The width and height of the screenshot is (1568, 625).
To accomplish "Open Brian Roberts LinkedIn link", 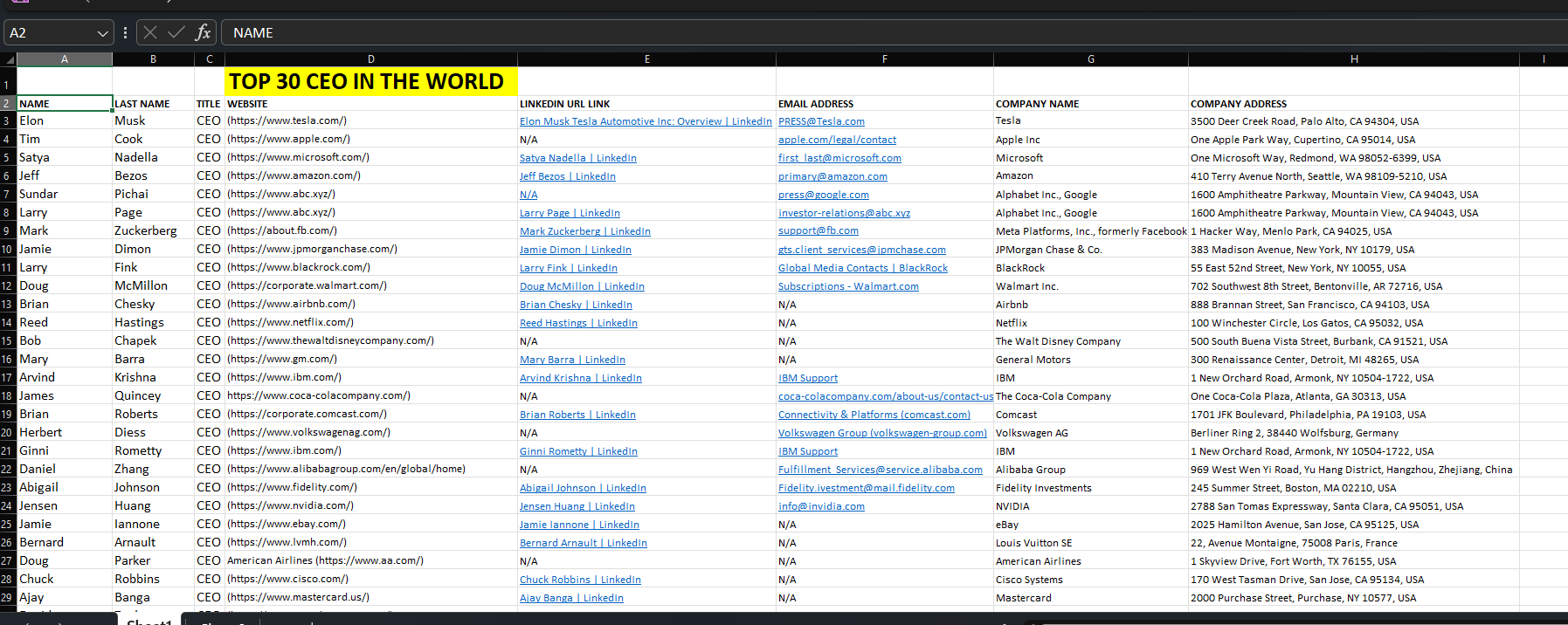I will (577, 415).
